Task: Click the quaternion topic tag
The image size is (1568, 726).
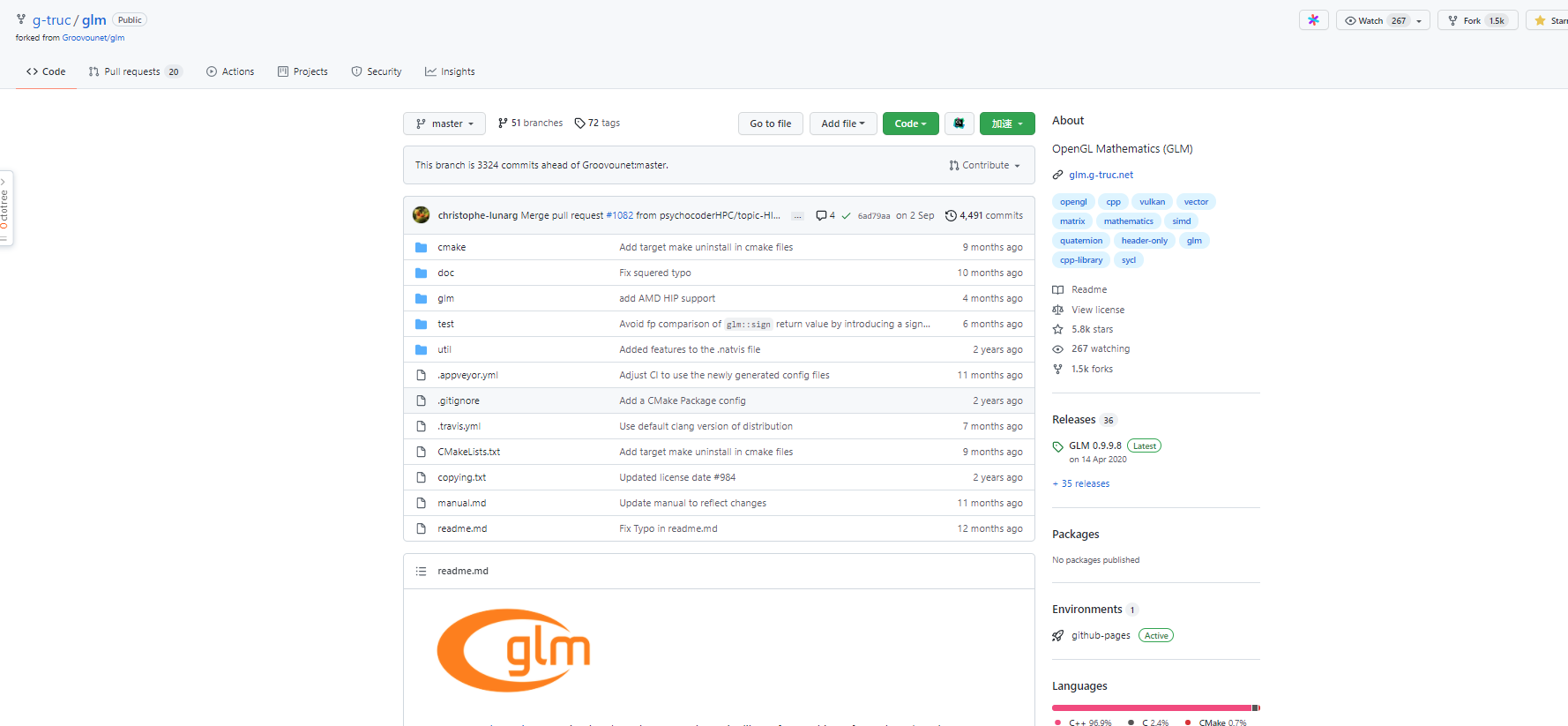Action: pos(1081,241)
